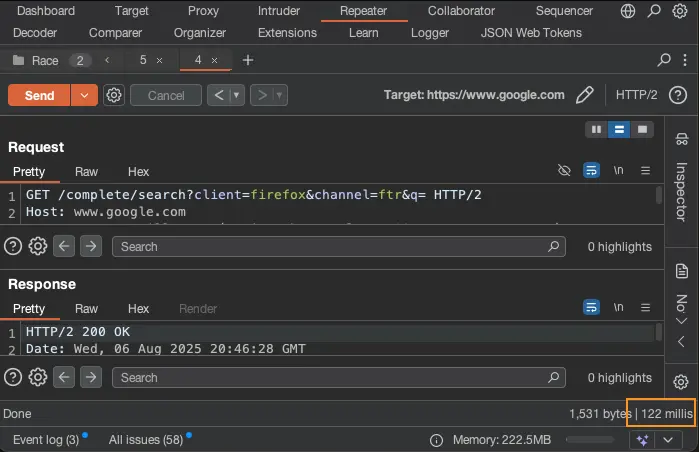Toggle hidden request items eye icon
Image resolution: width=699 pixels, height=452 pixels.
[x=564, y=171]
